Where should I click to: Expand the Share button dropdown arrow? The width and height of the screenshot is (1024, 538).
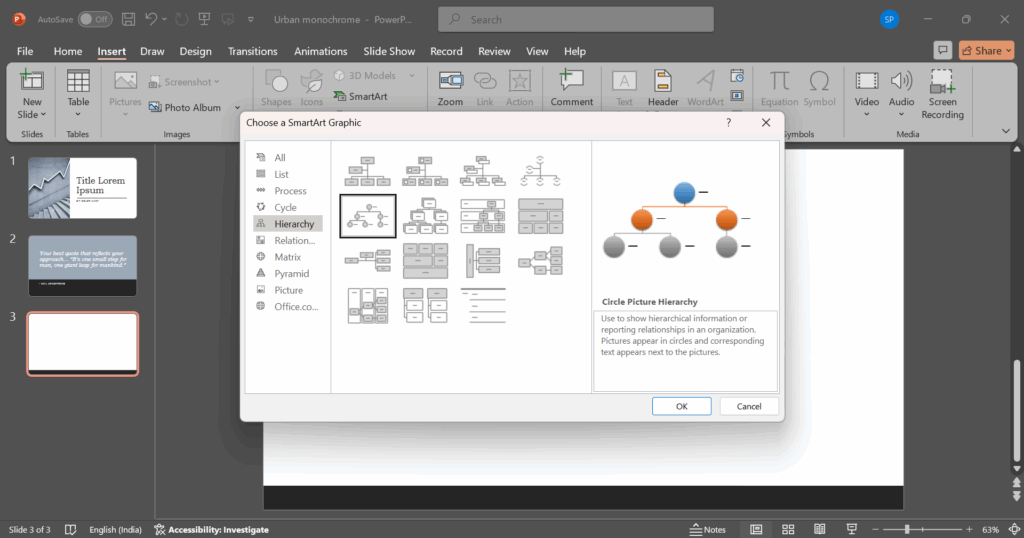[1007, 50]
